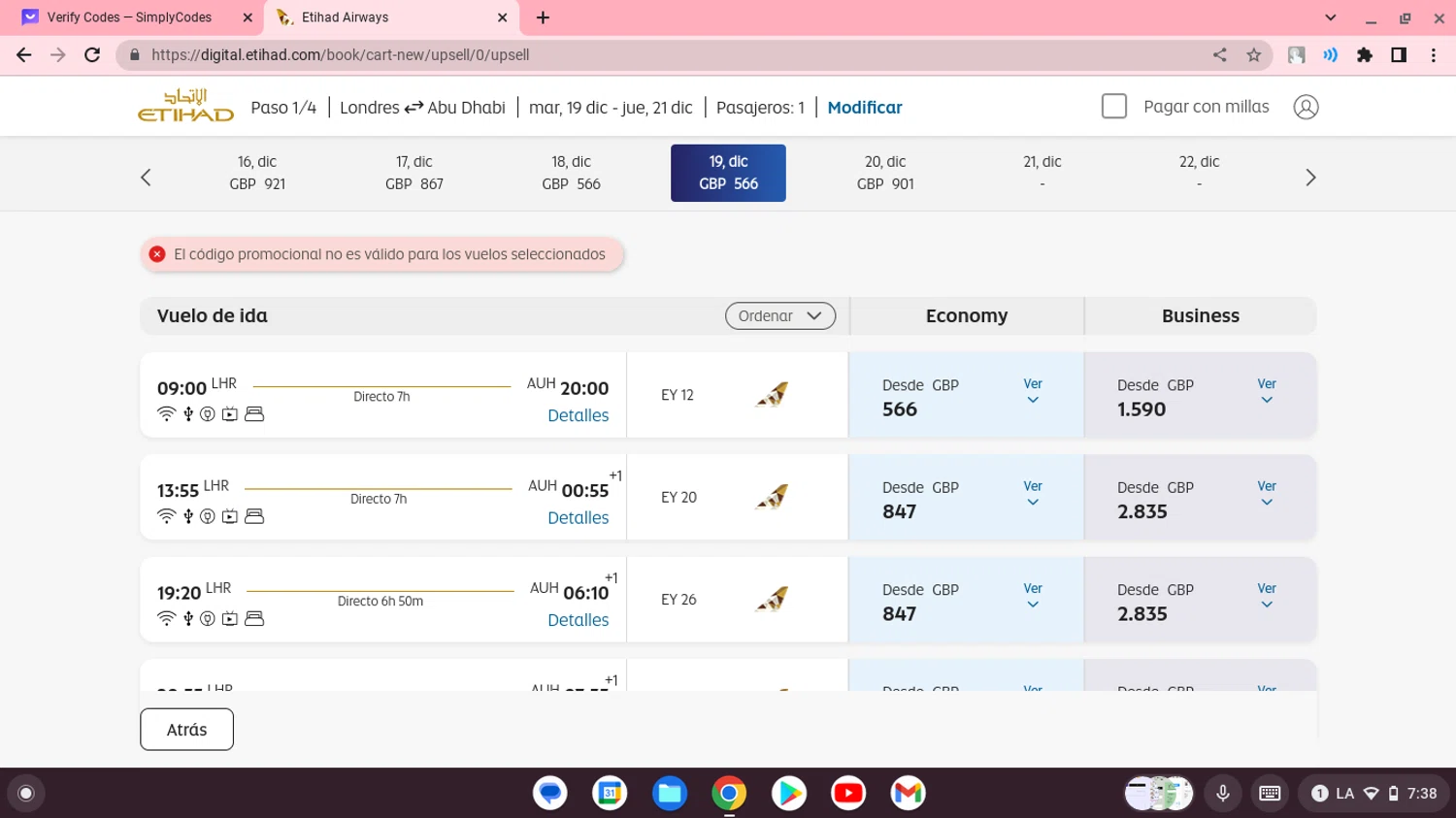The image size is (1456, 818).
Task: Click the Wi-Fi amenity icon for the 09:00 flight
Action: 166,414
